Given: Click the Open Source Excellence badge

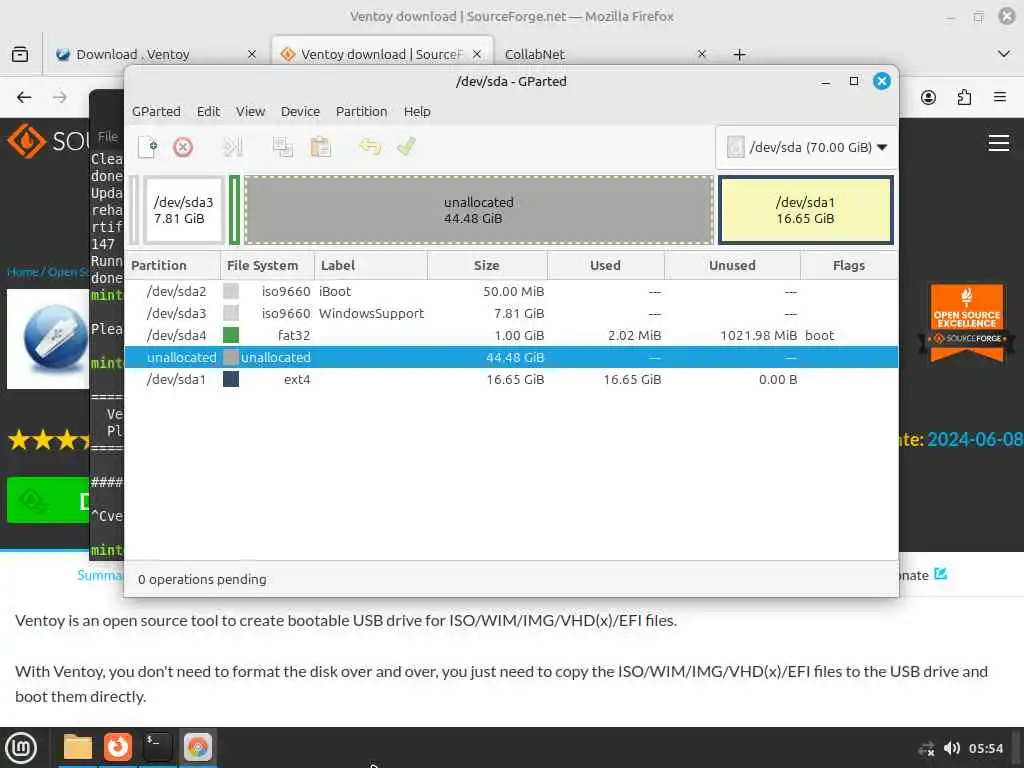Looking at the screenshot, I should point(967,323).
